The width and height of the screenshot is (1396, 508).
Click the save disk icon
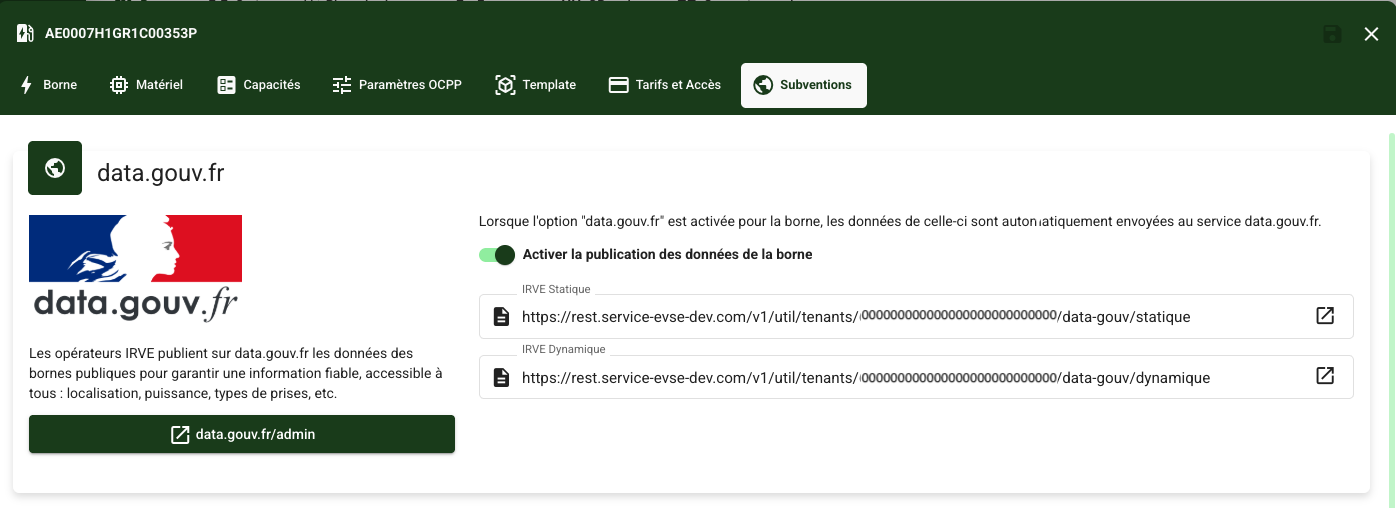click(1332, 34)
